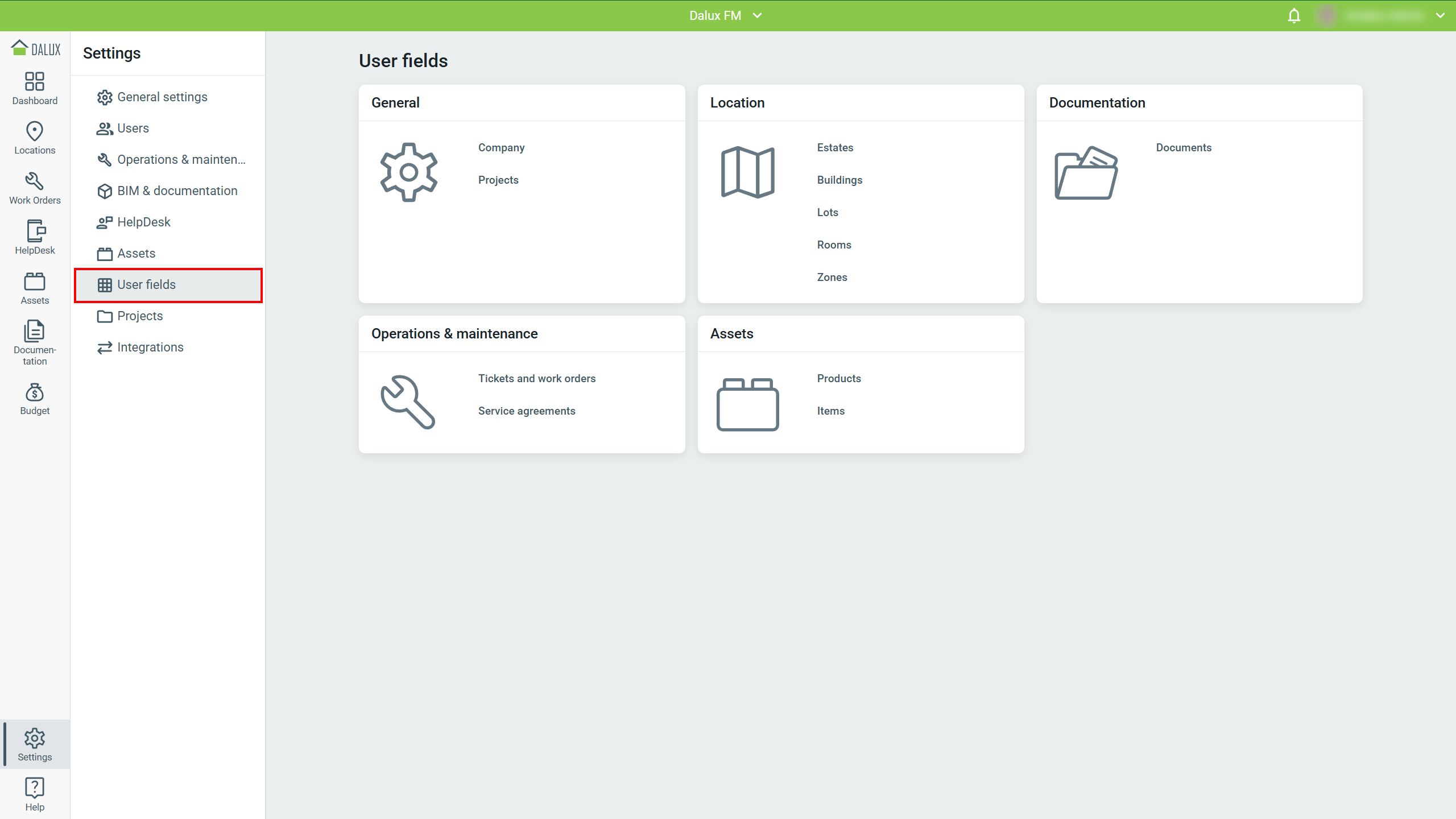Select BIM & documentation settings
The image size is (1456, 819).
coord(177,191)
